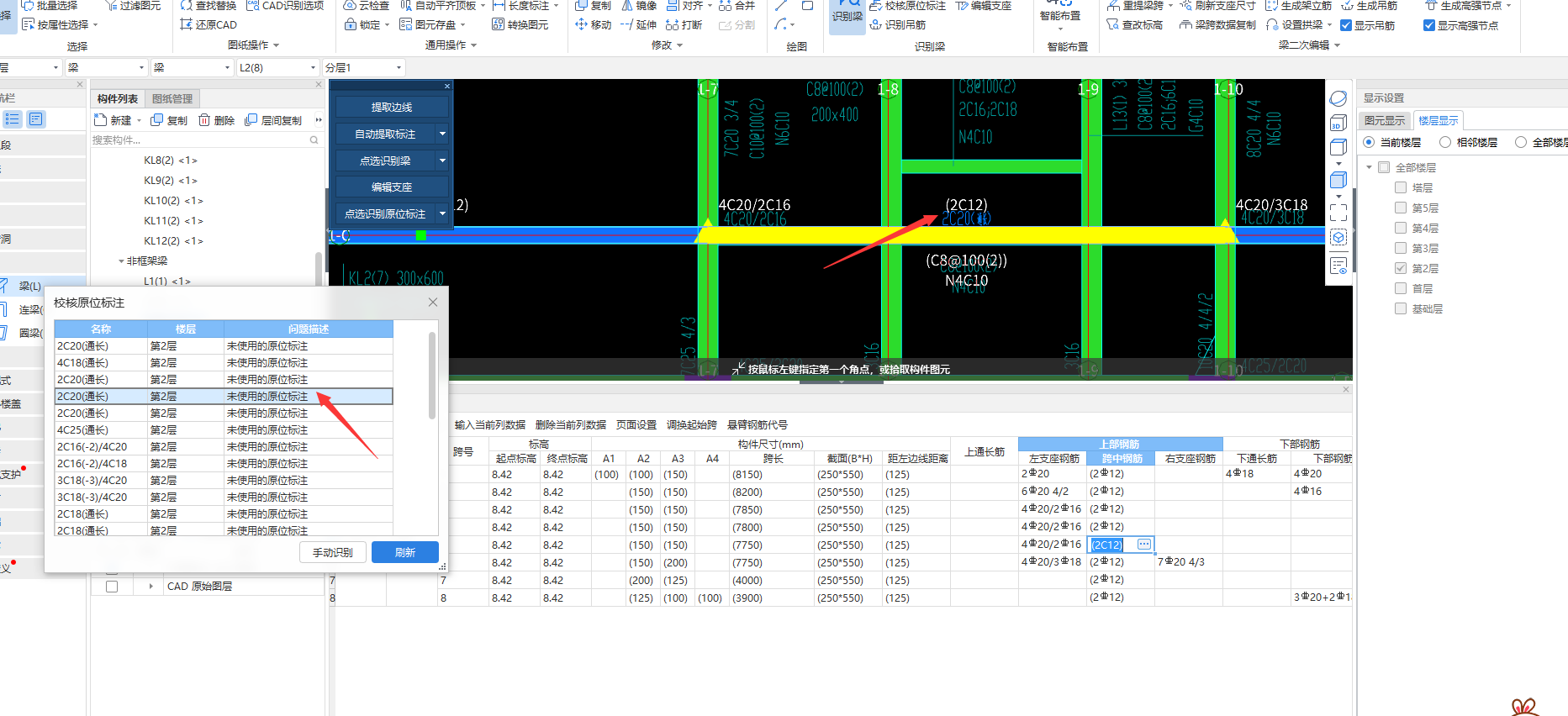Open dropdown arrow beside 自动提取标注
Image resolution: width=1568 pixels, height=716 pixels.
coord(442,134)
